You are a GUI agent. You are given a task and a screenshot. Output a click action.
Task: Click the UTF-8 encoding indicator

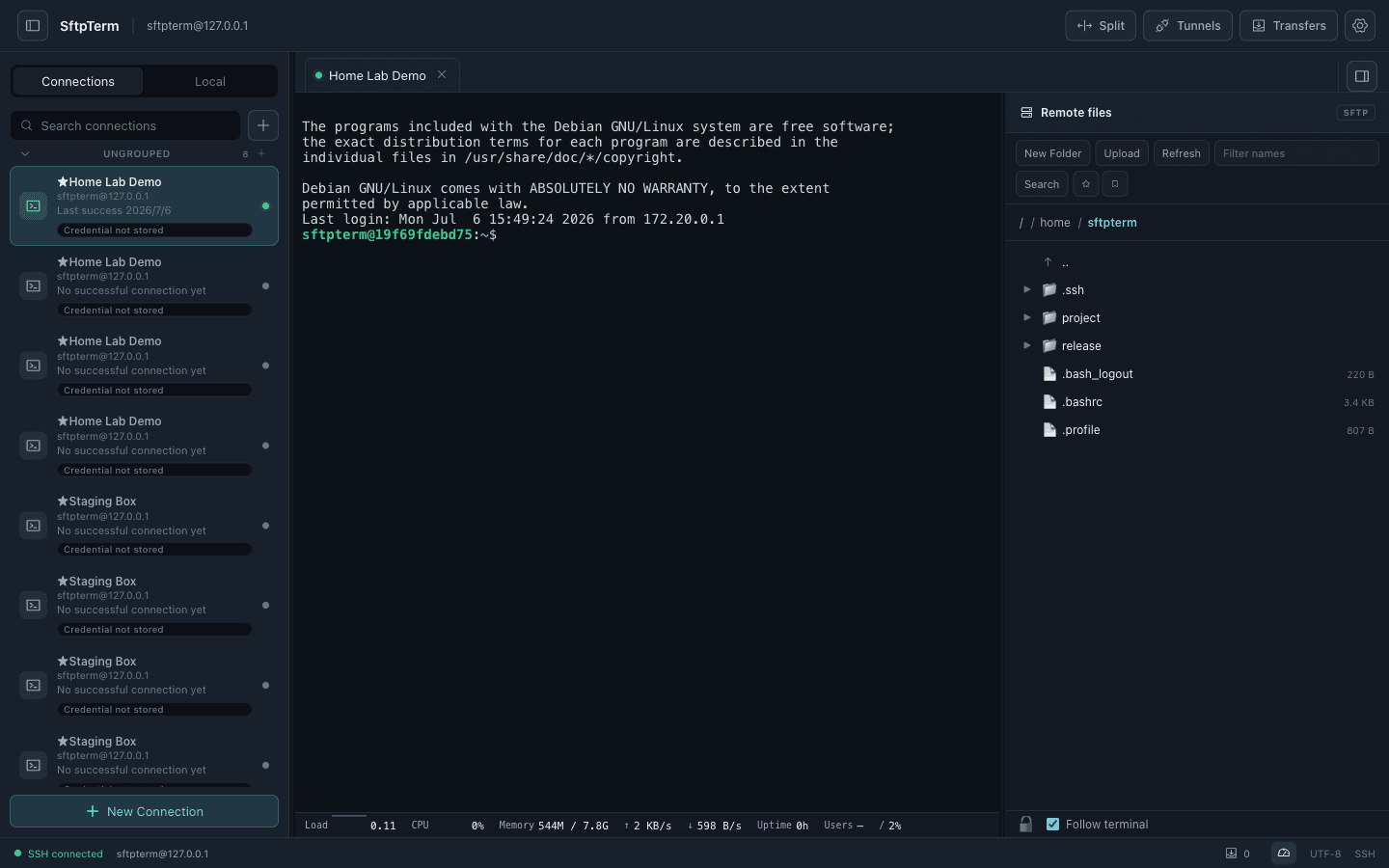[x=1325, y=854]
